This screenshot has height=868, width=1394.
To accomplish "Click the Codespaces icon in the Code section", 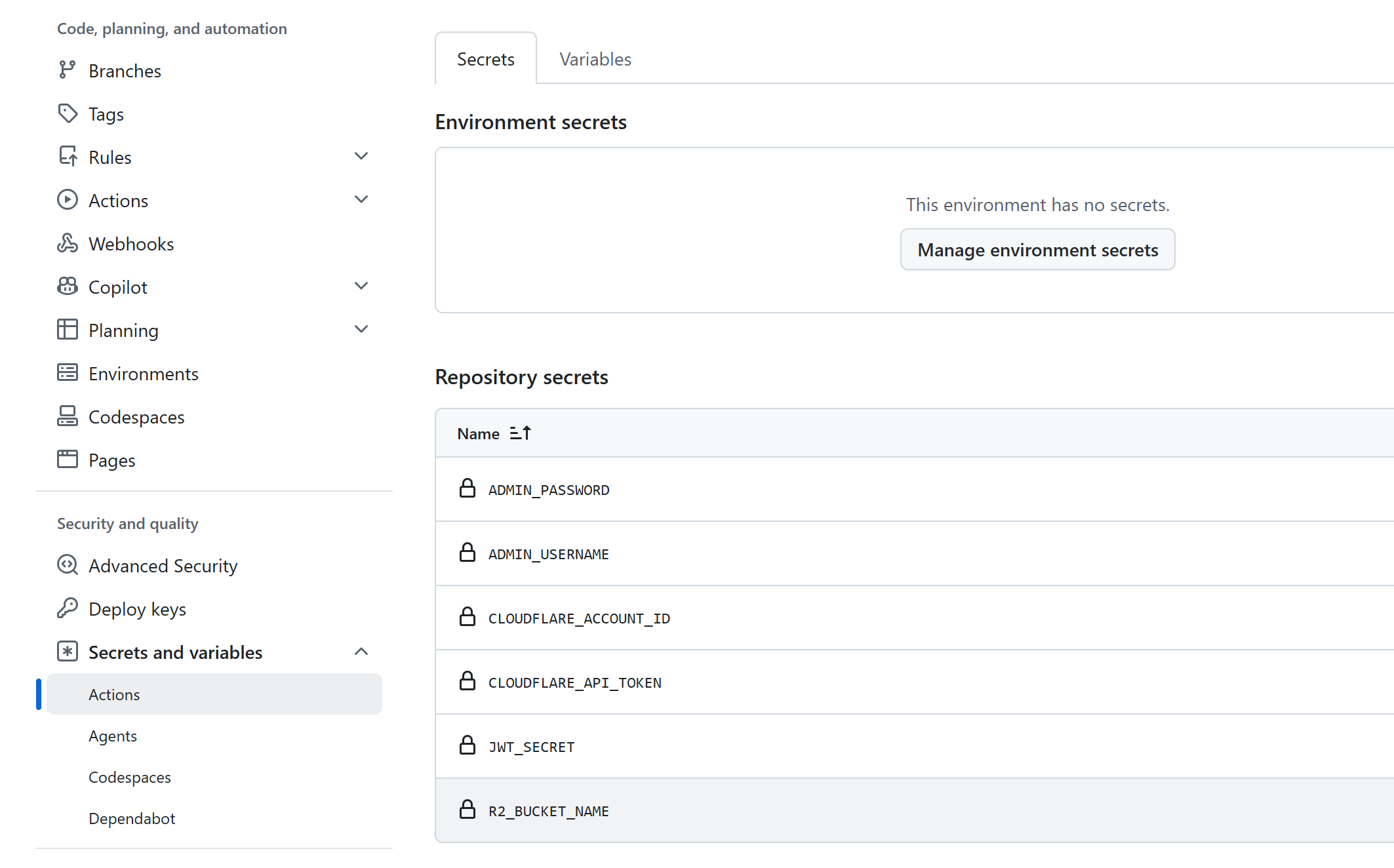I will (x=67, y=416).
